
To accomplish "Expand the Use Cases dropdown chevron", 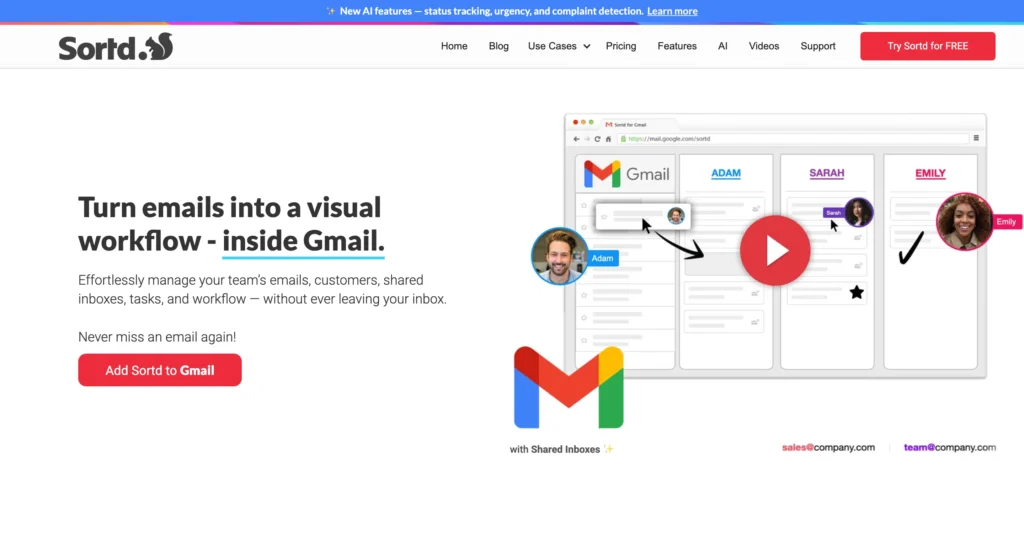I will click(x=586, y=46).
